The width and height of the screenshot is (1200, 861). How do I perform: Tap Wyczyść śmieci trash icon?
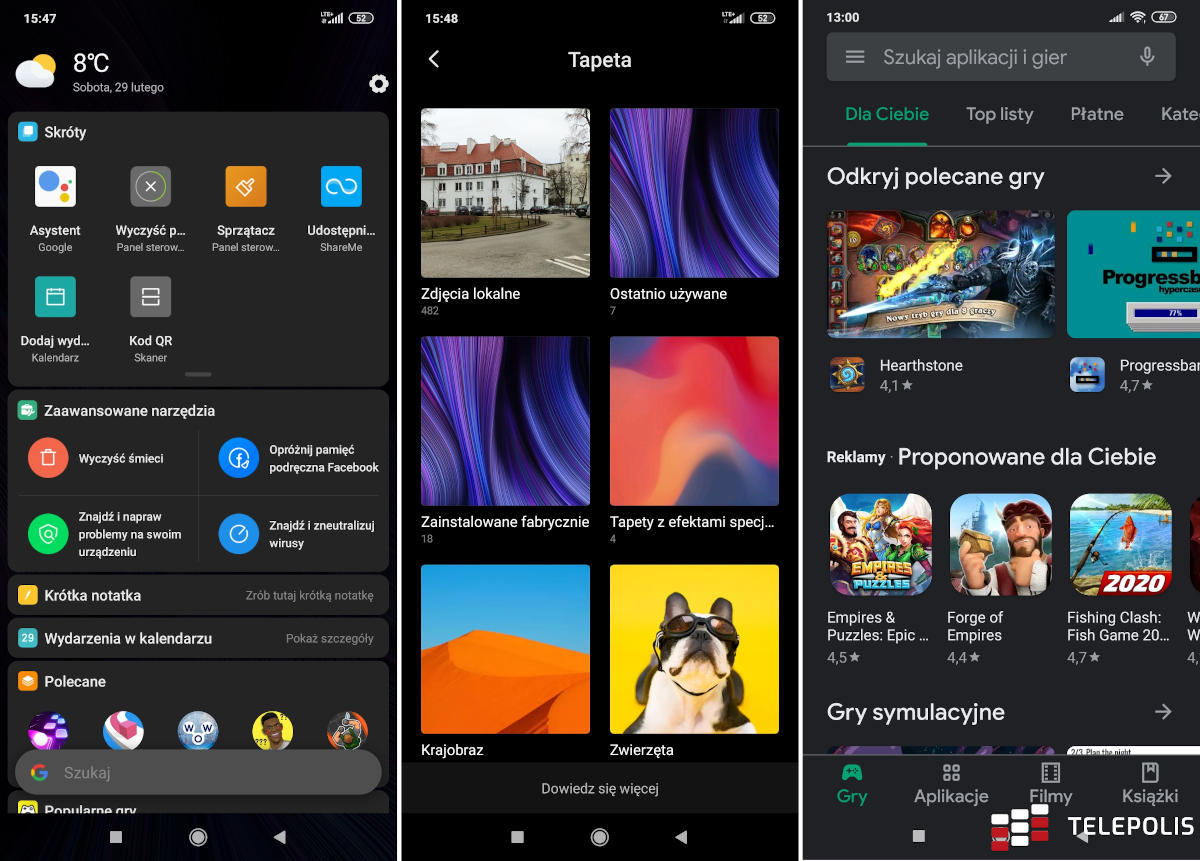[48, 458]
